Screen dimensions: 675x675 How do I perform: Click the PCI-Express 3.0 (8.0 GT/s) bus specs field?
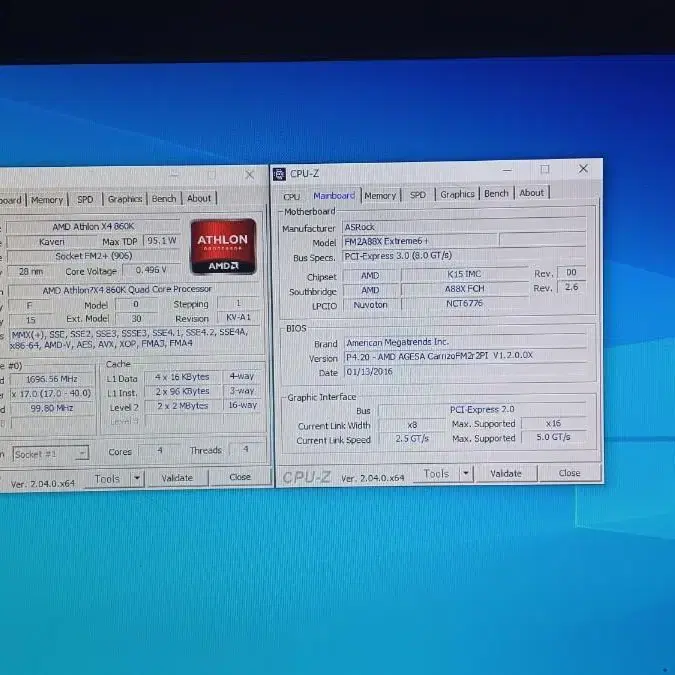pyautogui.click(x=464, y=255)
